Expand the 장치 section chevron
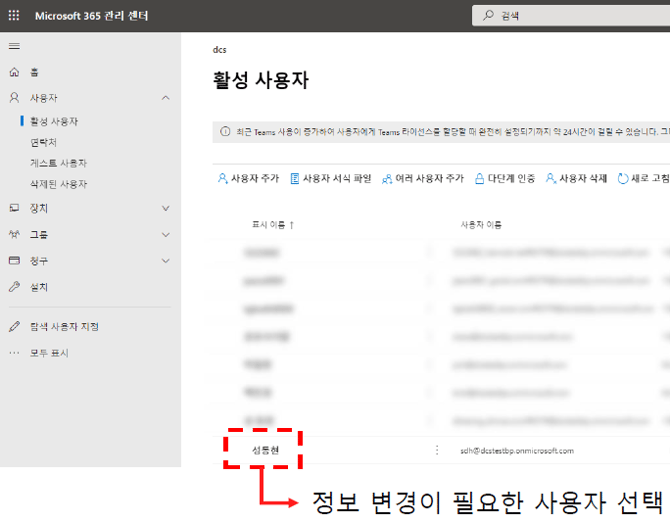The height and width of the screenshot is (523, 670). tap(166, 208)
